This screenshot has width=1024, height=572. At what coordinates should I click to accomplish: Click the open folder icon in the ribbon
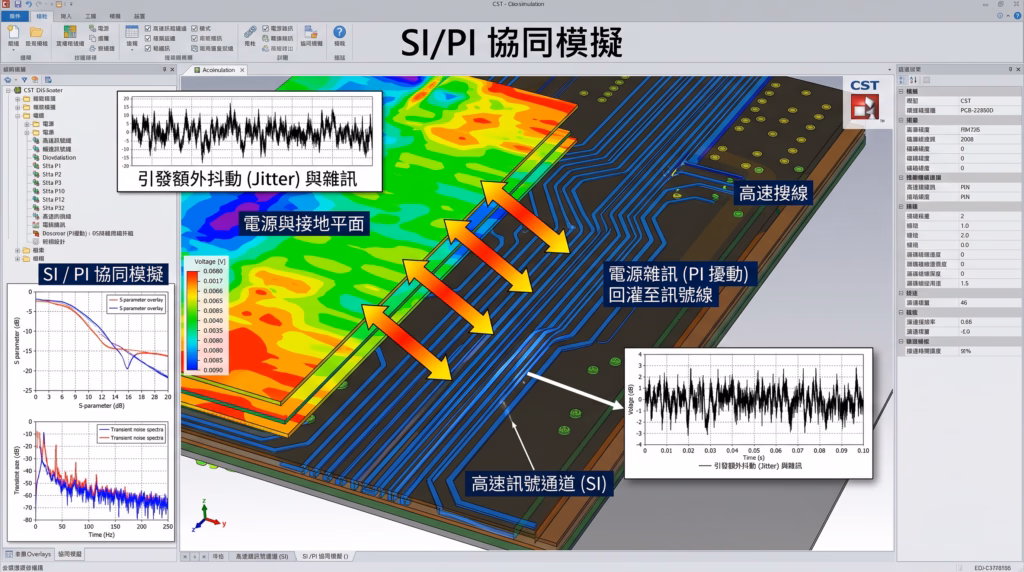pyautogui.click(x=36, y=33)
